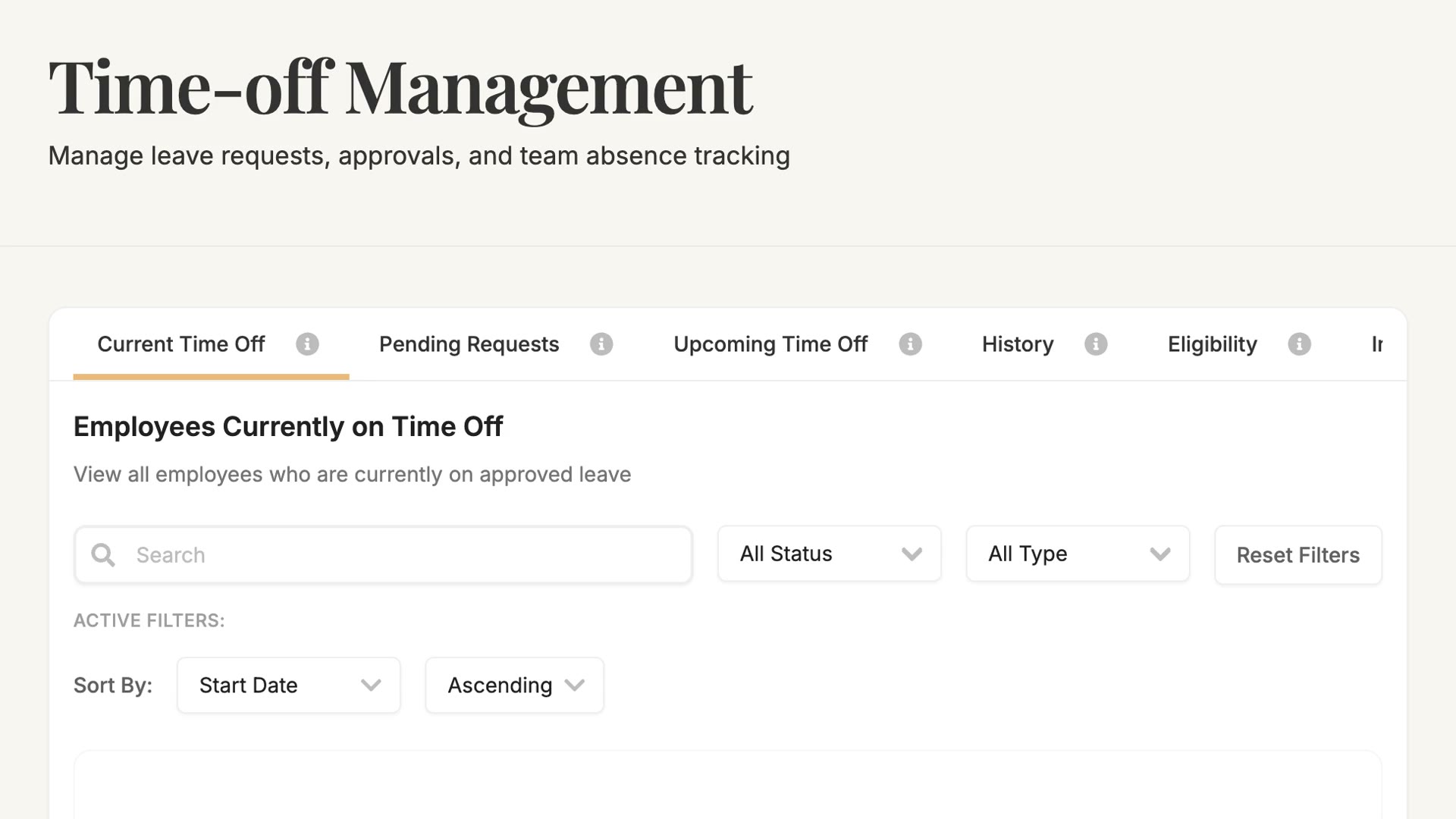Open the All Status dropdown

click(x=830, y=554)
